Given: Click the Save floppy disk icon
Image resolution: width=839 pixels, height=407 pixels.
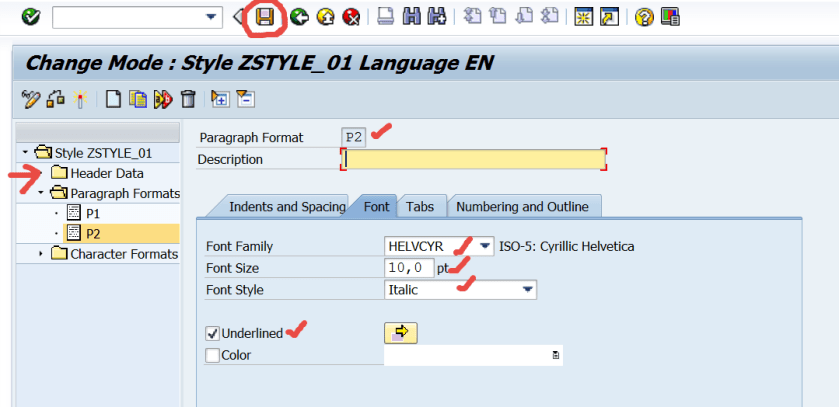Looking at the screenshot, I should pyautogui.click(x=265, y=18).
